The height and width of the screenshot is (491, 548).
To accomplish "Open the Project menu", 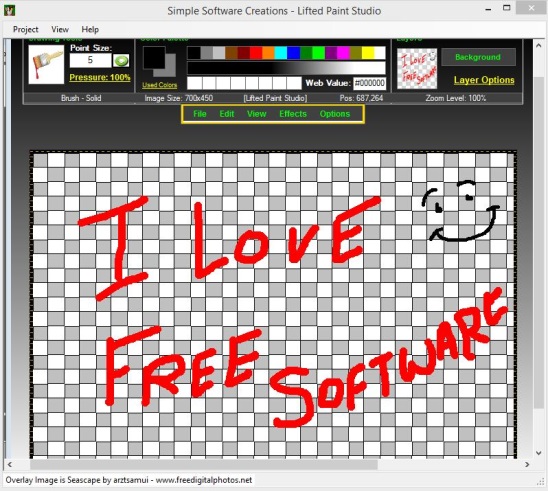I will pyautogui.click(x=26, y=29).
